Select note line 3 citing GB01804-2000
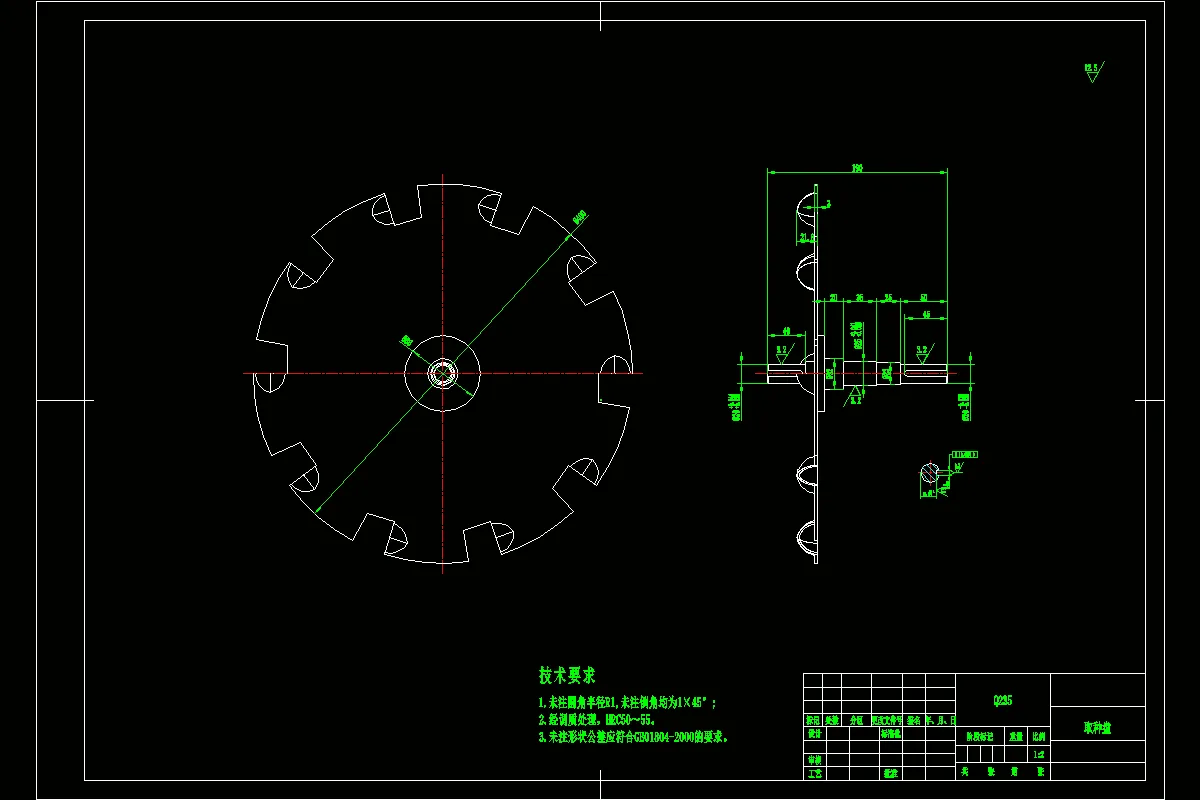Viewport: 1200px width, 800px height. (x=633, y=737)
